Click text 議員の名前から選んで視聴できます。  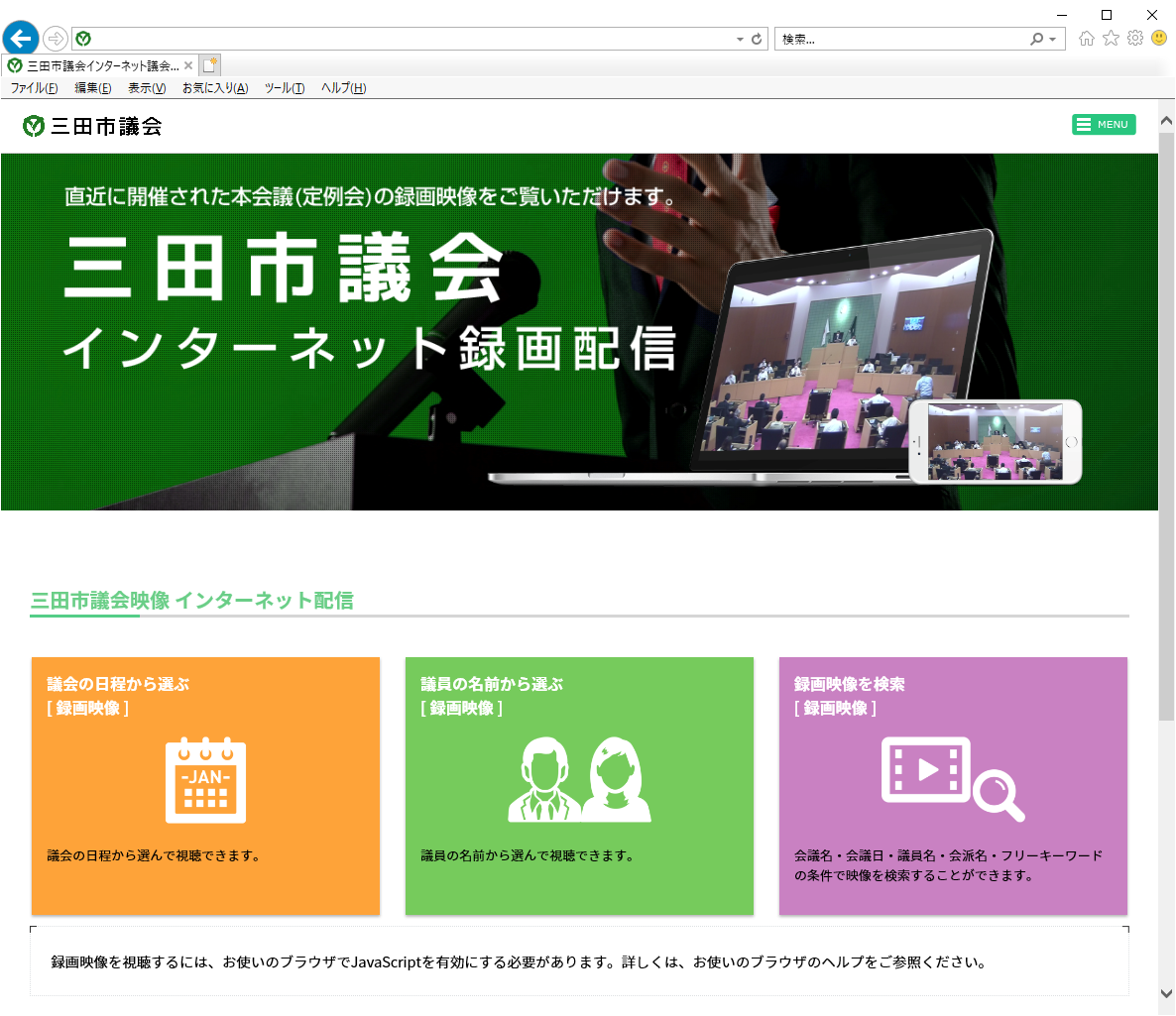[529, 855]
